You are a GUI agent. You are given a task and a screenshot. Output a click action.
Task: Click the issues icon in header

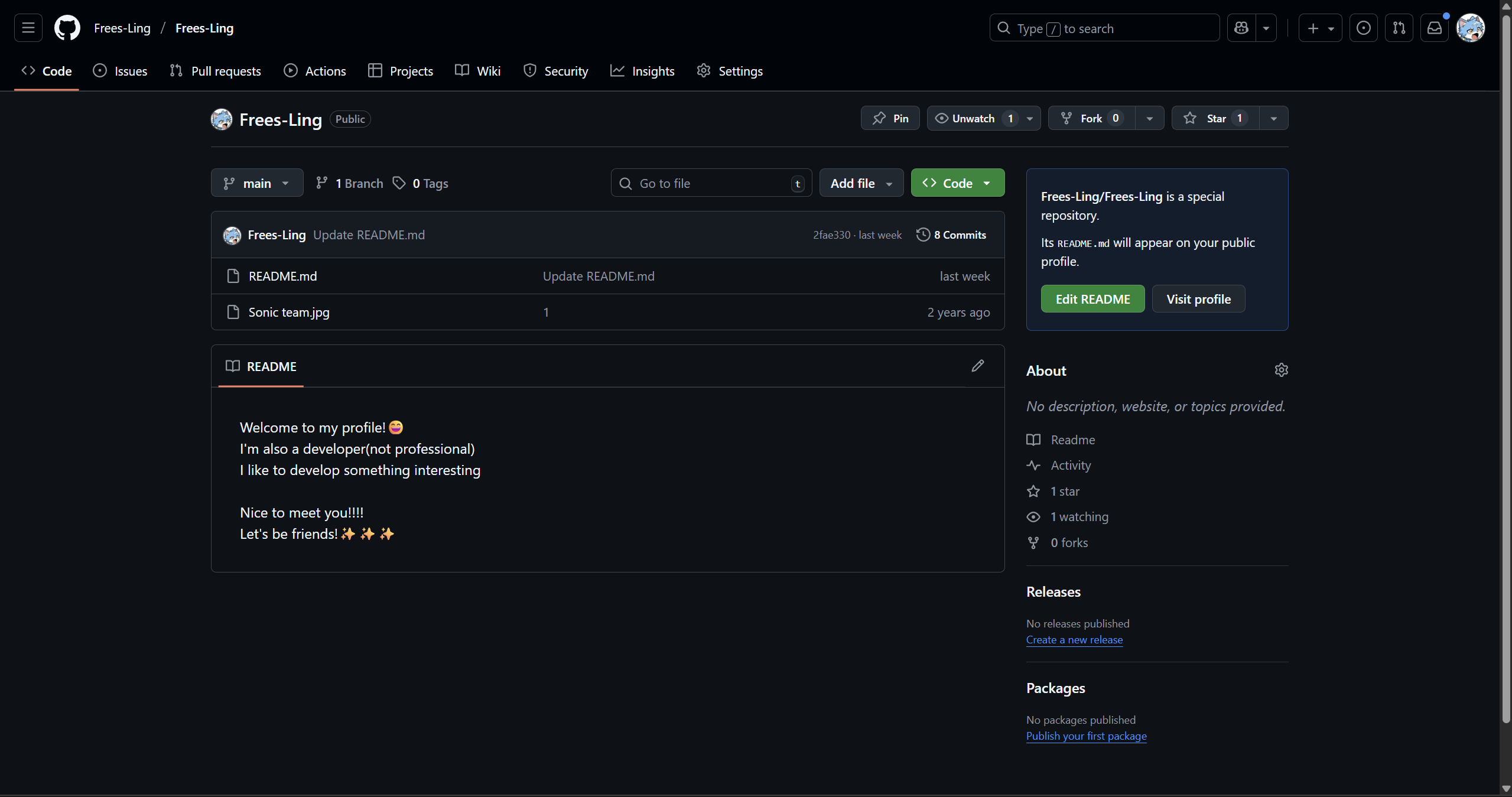pyautogui.click(x=1363, y=28)
